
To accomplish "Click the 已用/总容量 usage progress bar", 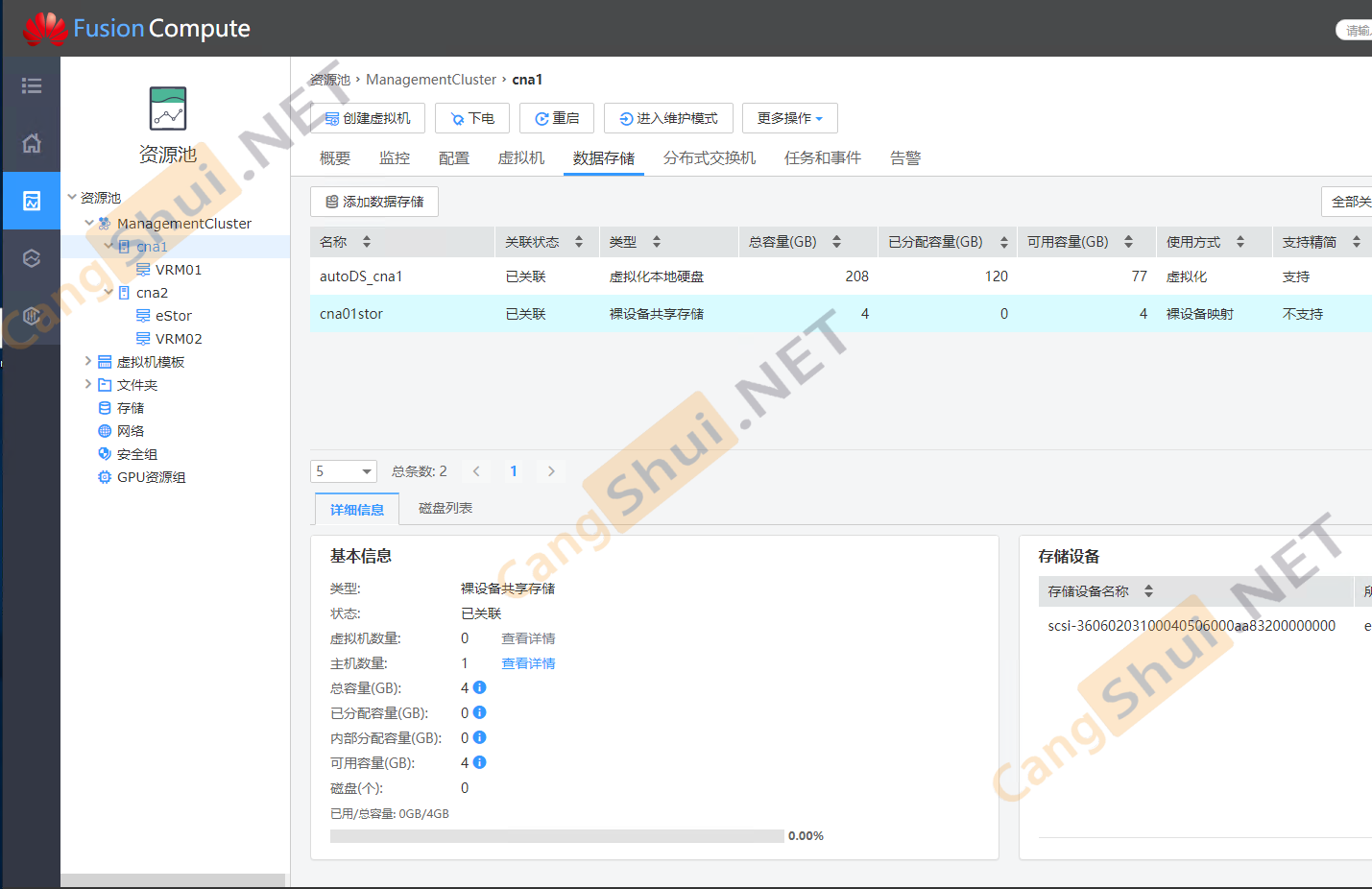I will [x=557, y=836].
